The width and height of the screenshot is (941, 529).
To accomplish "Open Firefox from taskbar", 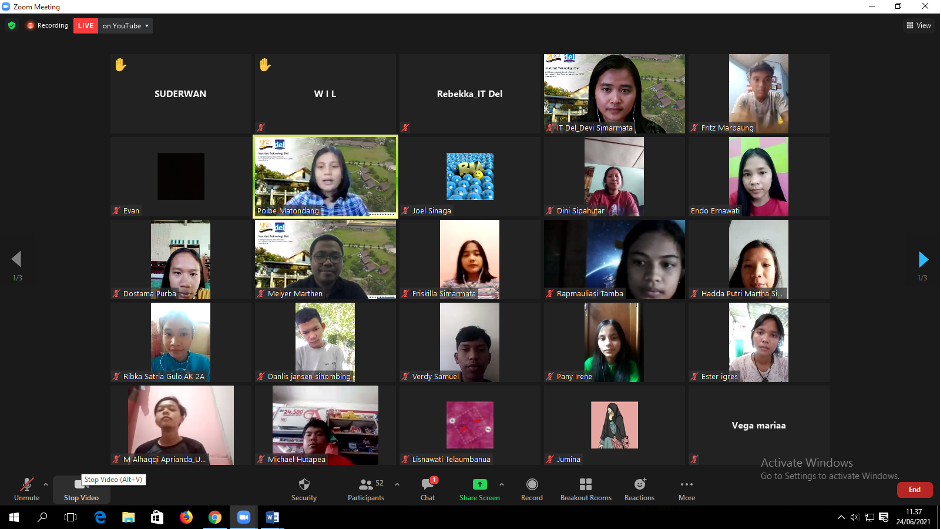I will point(186,517).
